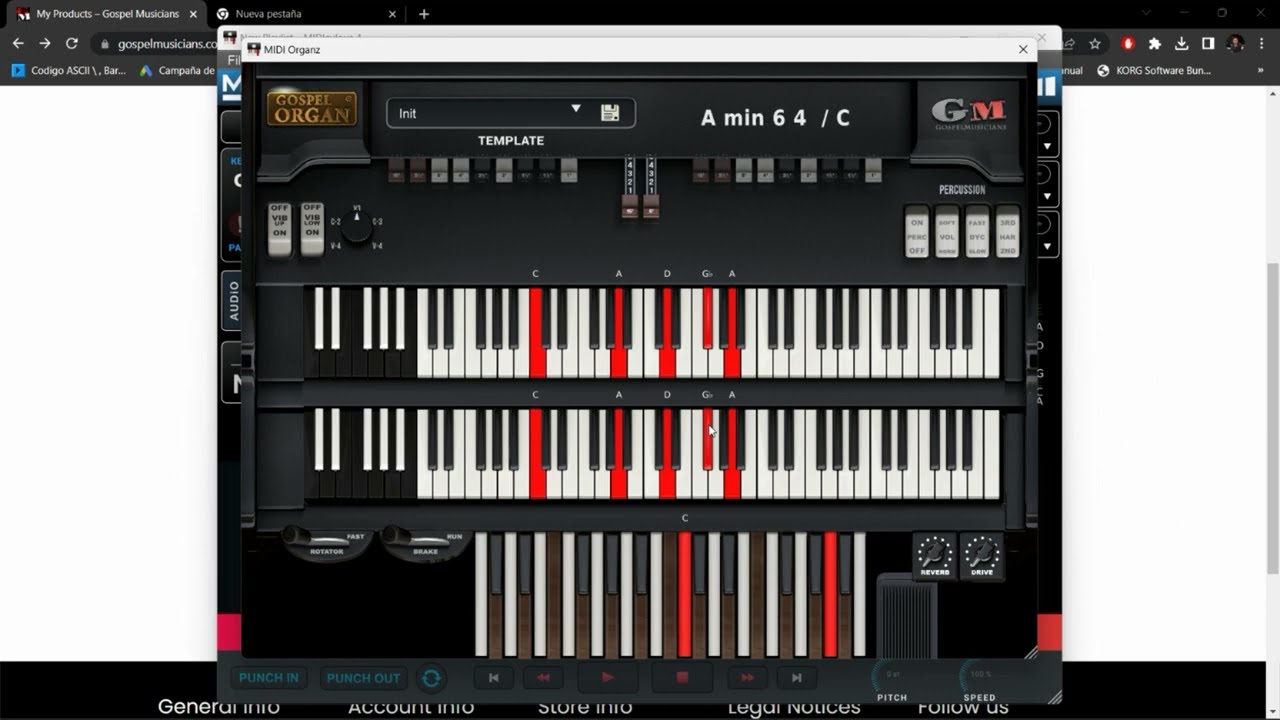Click the last upper-manual drawbar on the left
This screenshot has width=1280, height=720.
pos(569,170)
